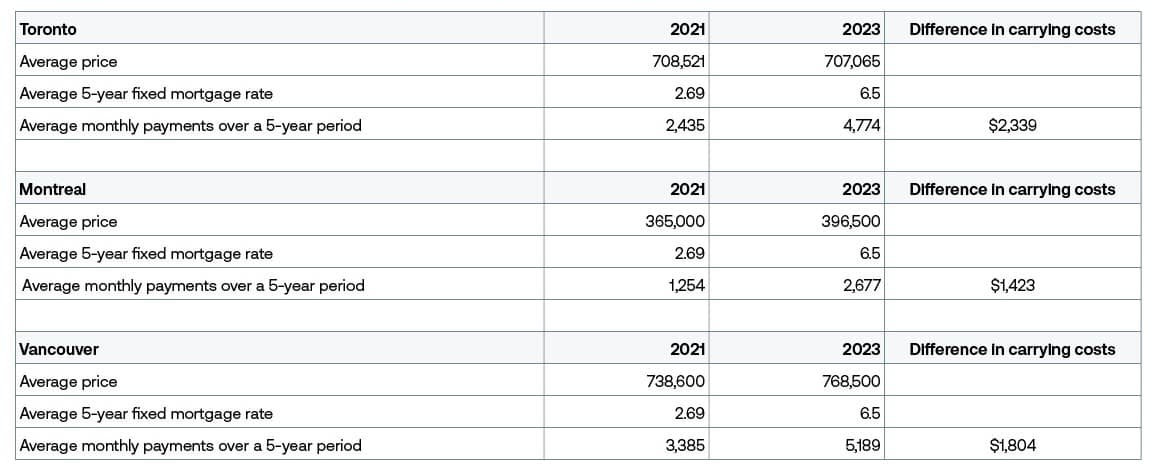Select the 1,254 monthly payment cell
The image size is (1154, 474).
(x=686, y=286)
